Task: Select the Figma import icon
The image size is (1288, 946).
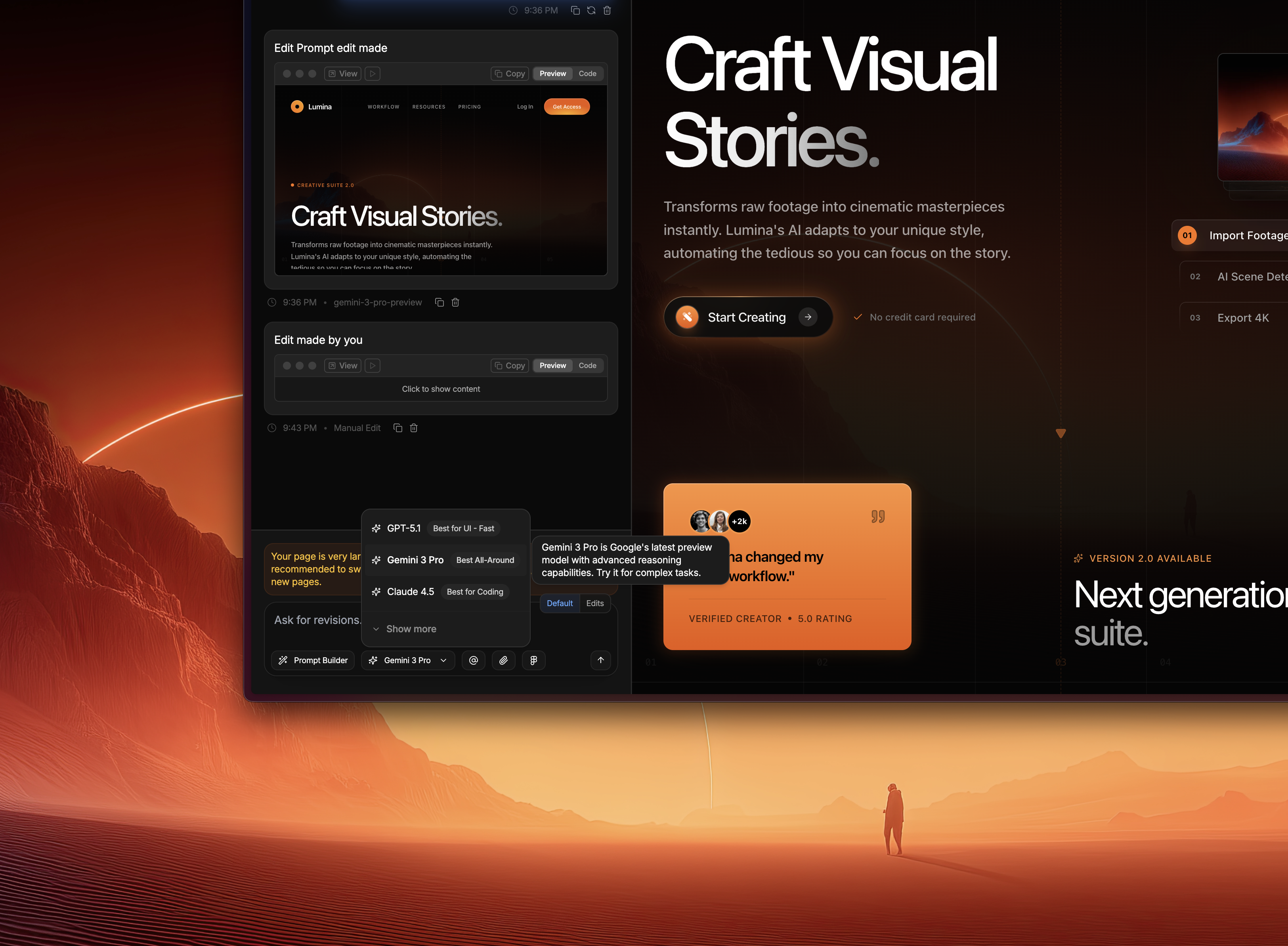Action: [x=533, y=660]
